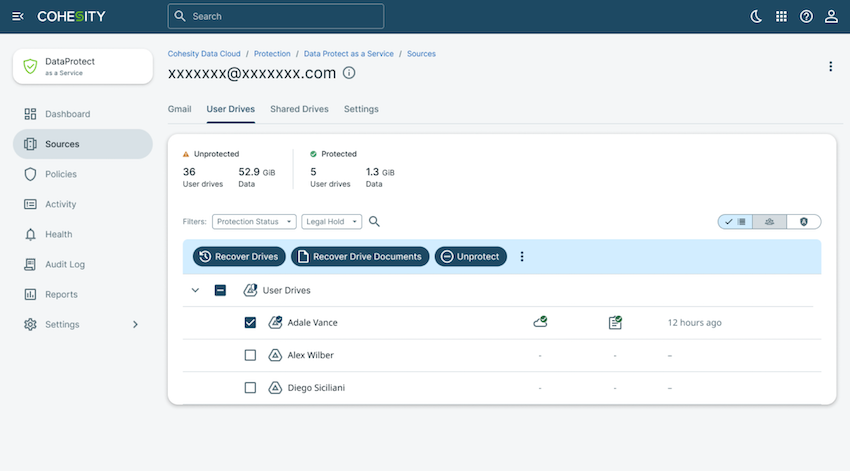
Task: Open the filter search magnifier
Action: (x=374, y=221)
